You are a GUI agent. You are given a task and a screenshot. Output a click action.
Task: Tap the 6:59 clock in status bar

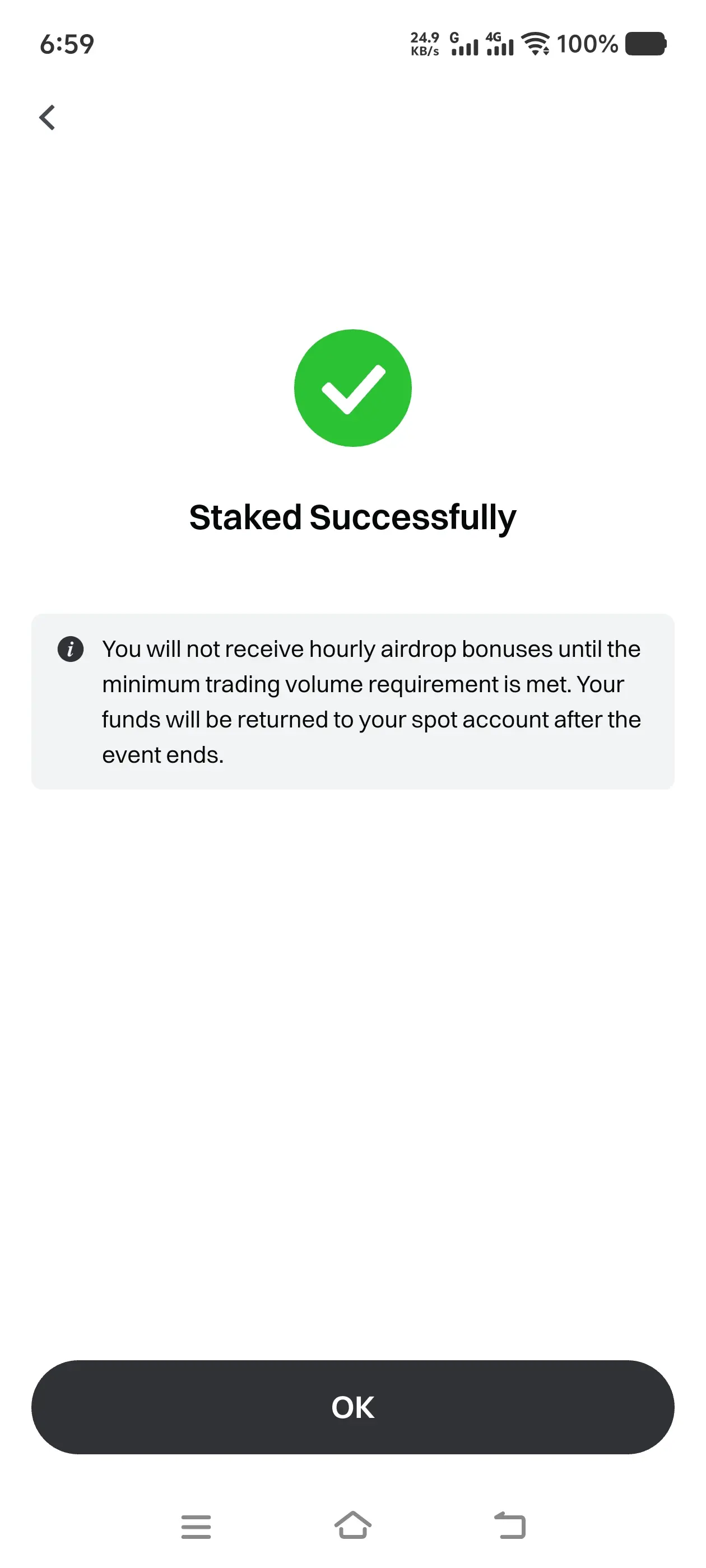[67, 44]
